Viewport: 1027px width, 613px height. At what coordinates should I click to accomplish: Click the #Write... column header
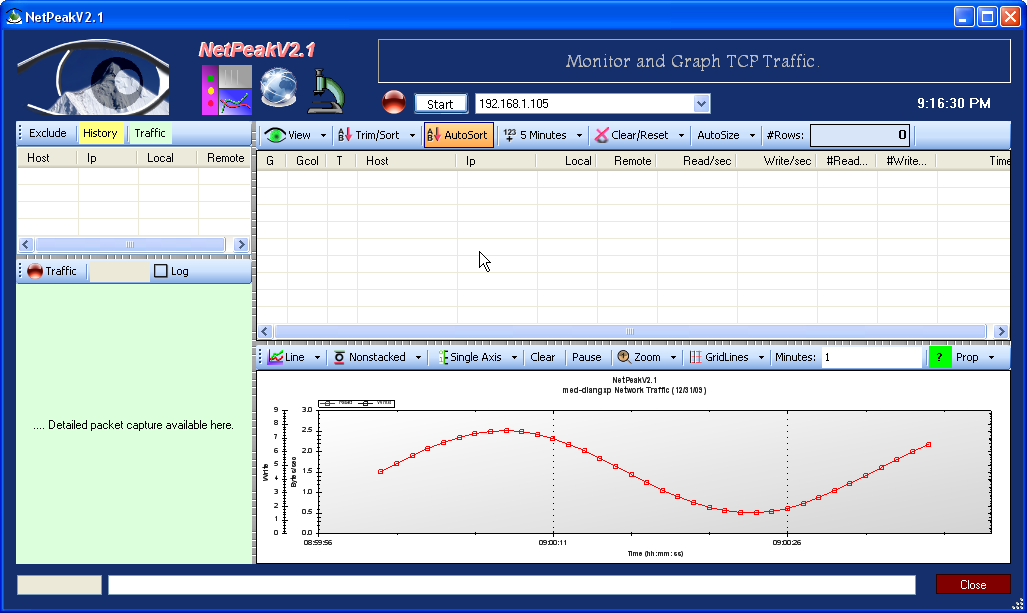pyautogui.click(x=906, y=160)
